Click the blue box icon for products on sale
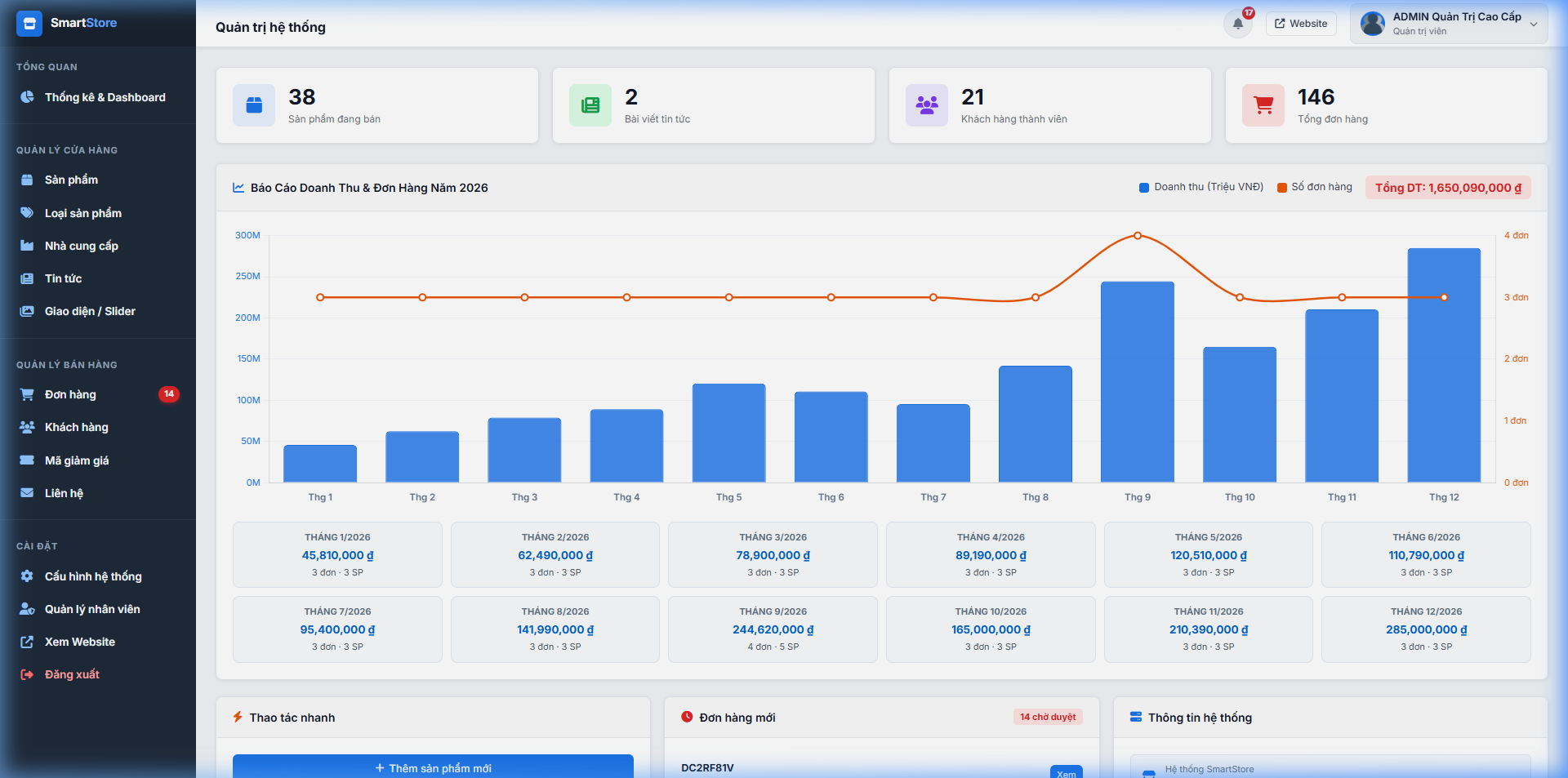Screen dimensions: 1568x778 click(x=254, y=105)
